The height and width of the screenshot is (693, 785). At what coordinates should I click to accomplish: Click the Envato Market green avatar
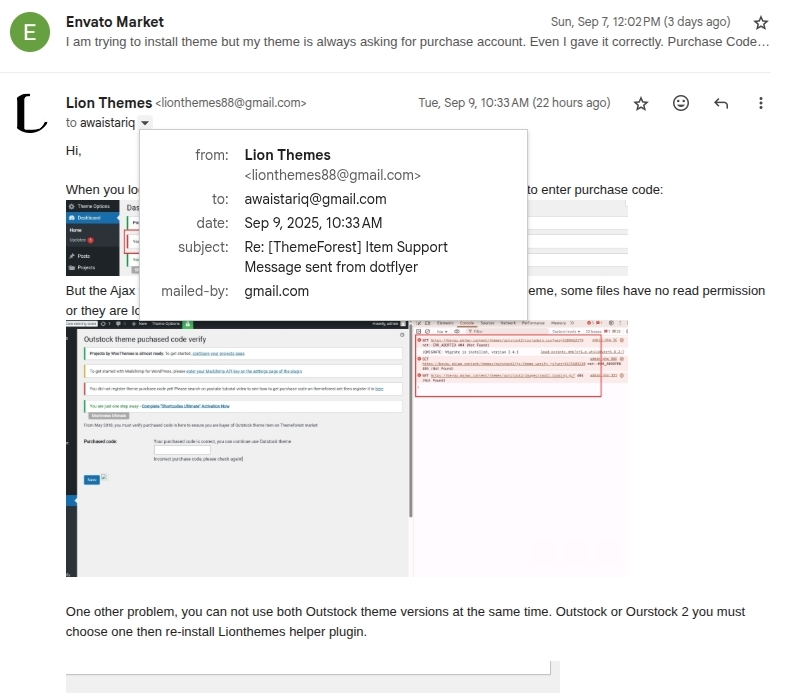click(x=29, y=32)
